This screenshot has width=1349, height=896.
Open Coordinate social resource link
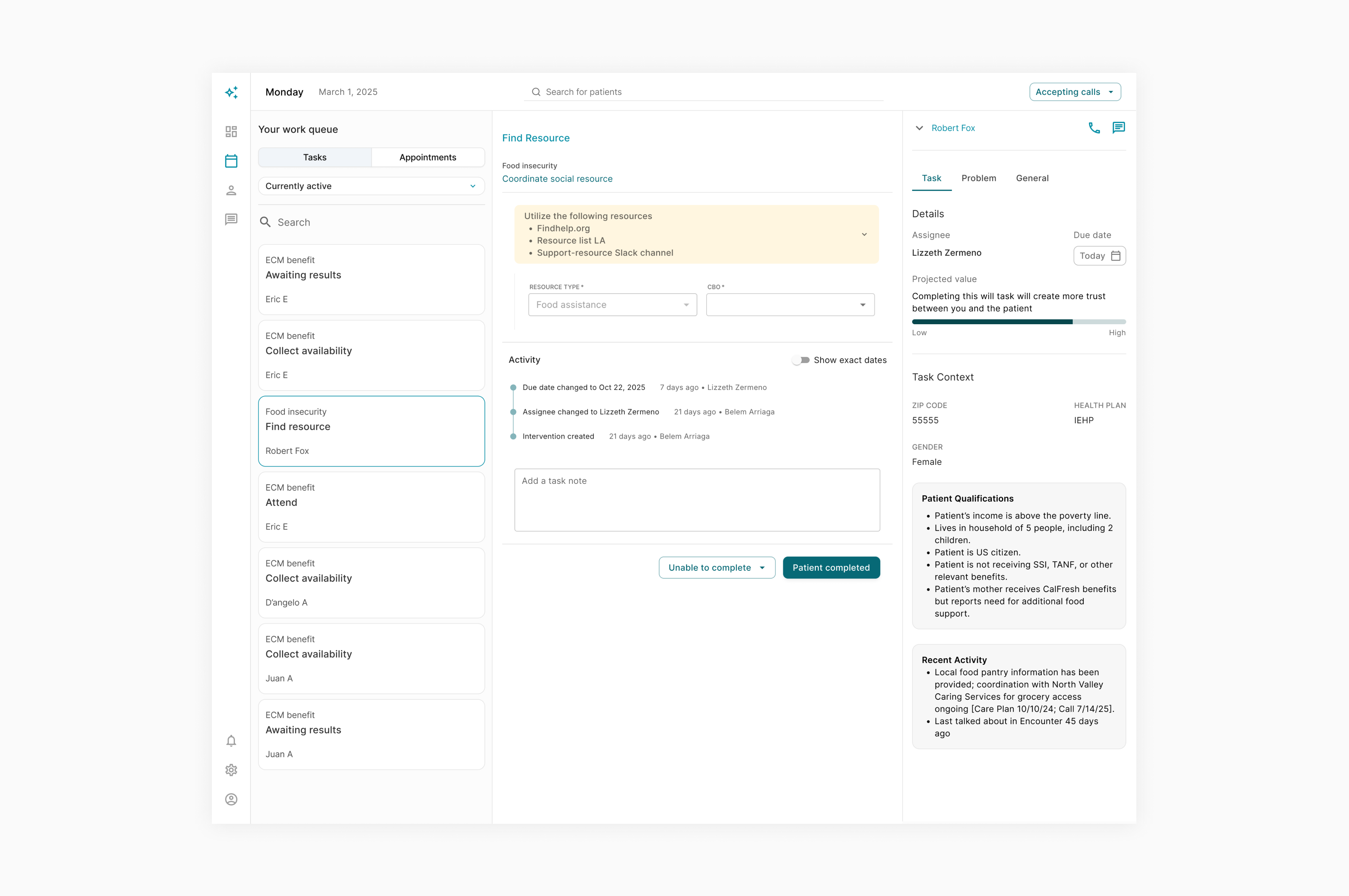[557, 179]
